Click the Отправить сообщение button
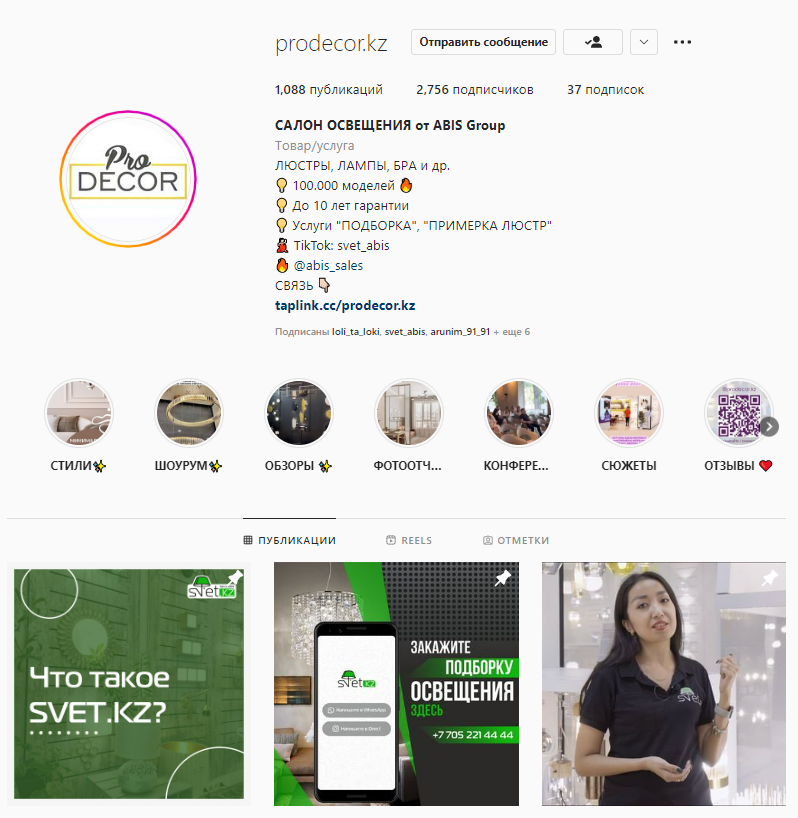Screen dimensions: 798x818 coord(483,42)
